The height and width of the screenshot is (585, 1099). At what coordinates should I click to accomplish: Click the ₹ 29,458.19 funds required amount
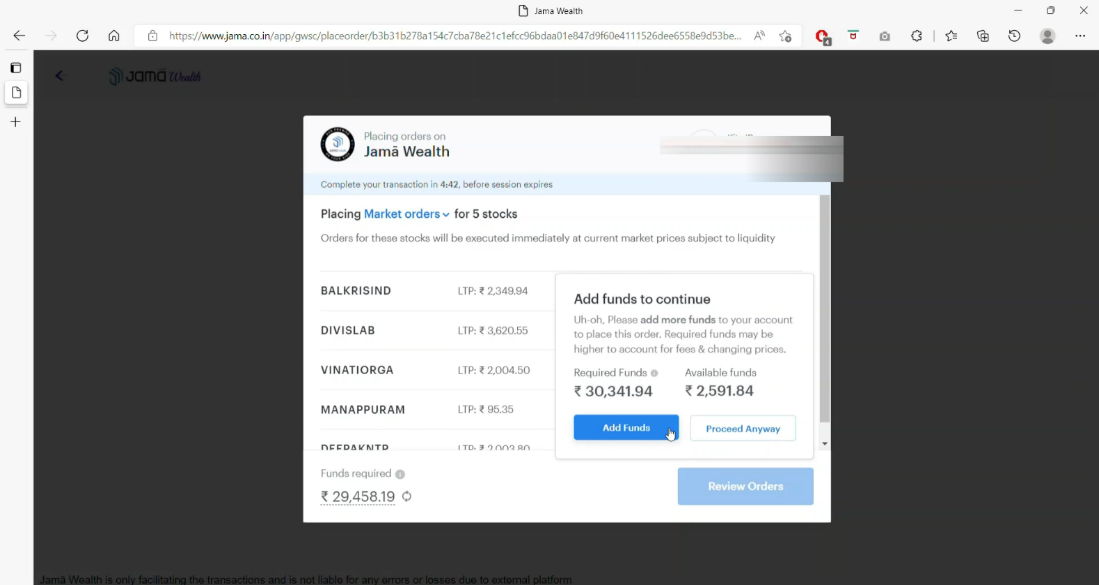[357, 497]
